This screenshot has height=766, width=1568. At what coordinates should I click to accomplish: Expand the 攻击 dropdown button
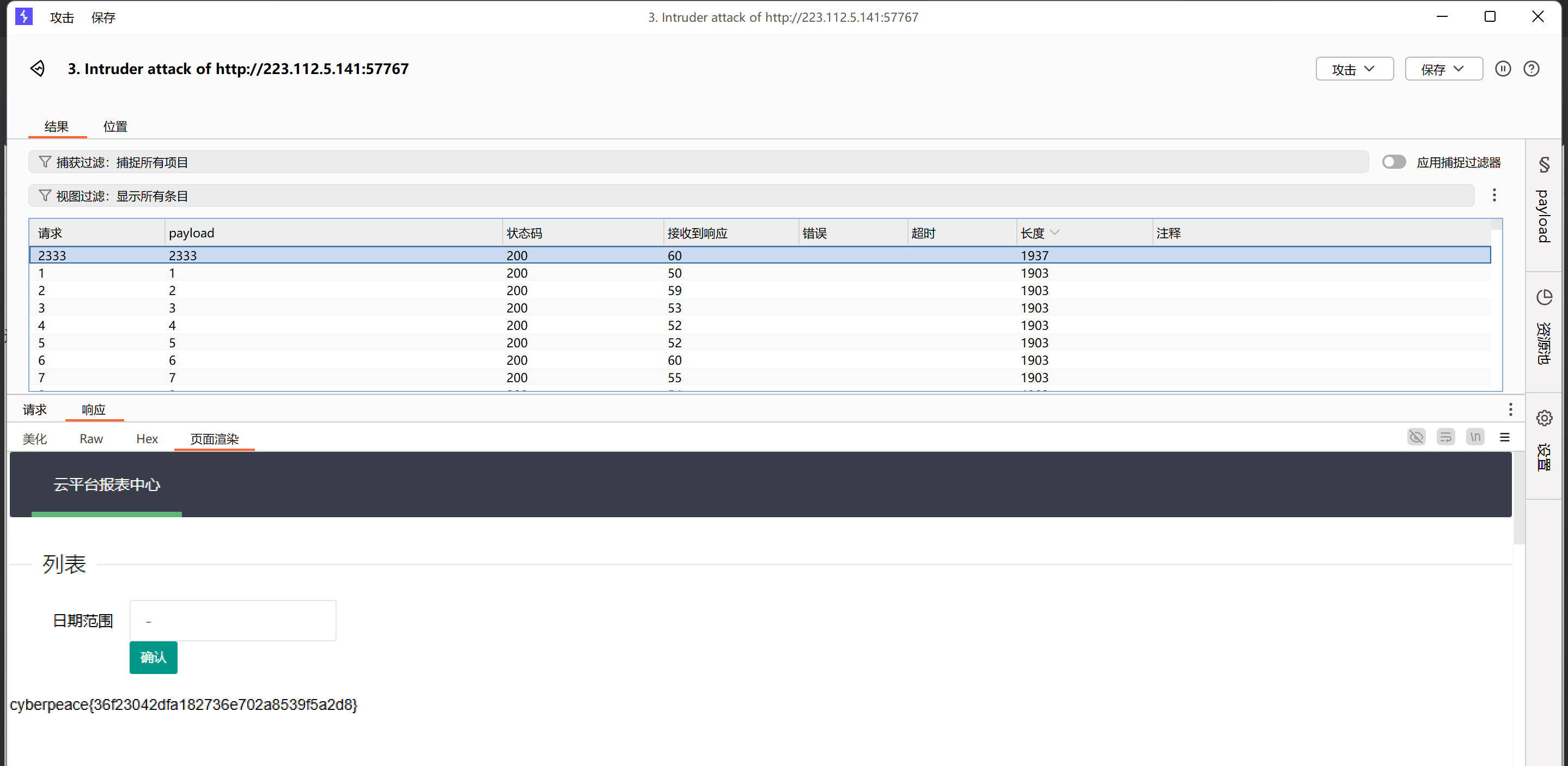click(x=1354, y=69)
